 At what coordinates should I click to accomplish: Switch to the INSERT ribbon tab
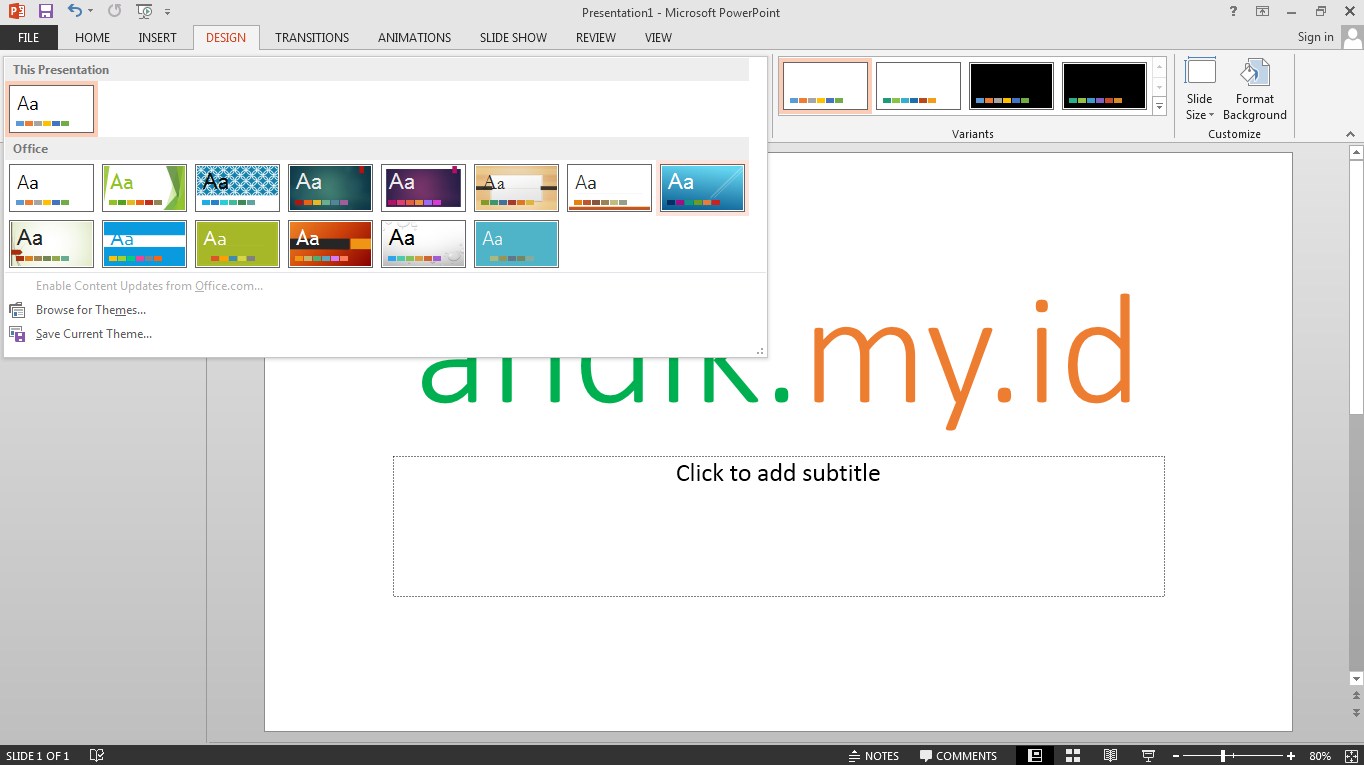tap(157, 38)
